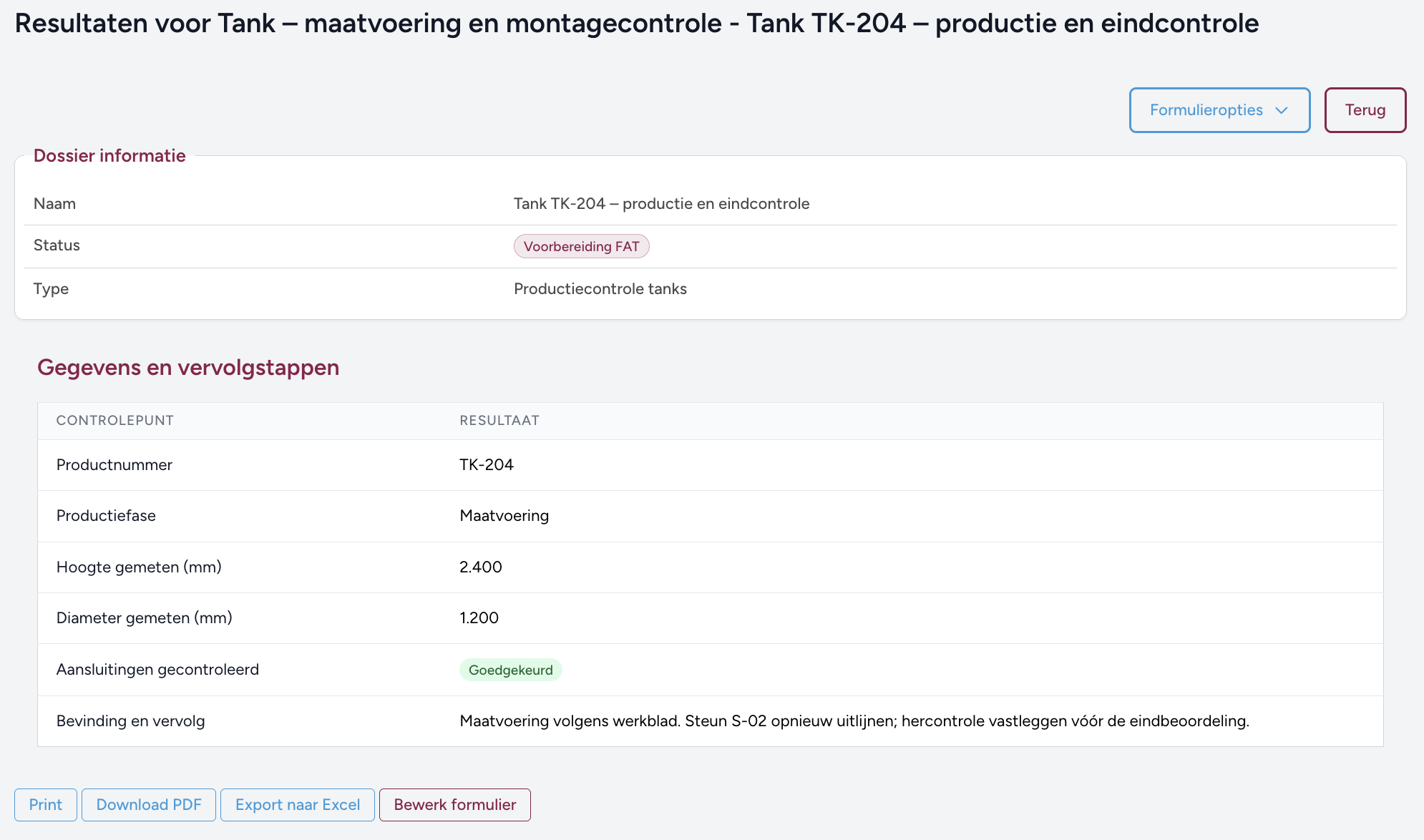Viewport: 1424px width, 840px height.
Task: Click the Productiefase row label
Action: [106, 516]
